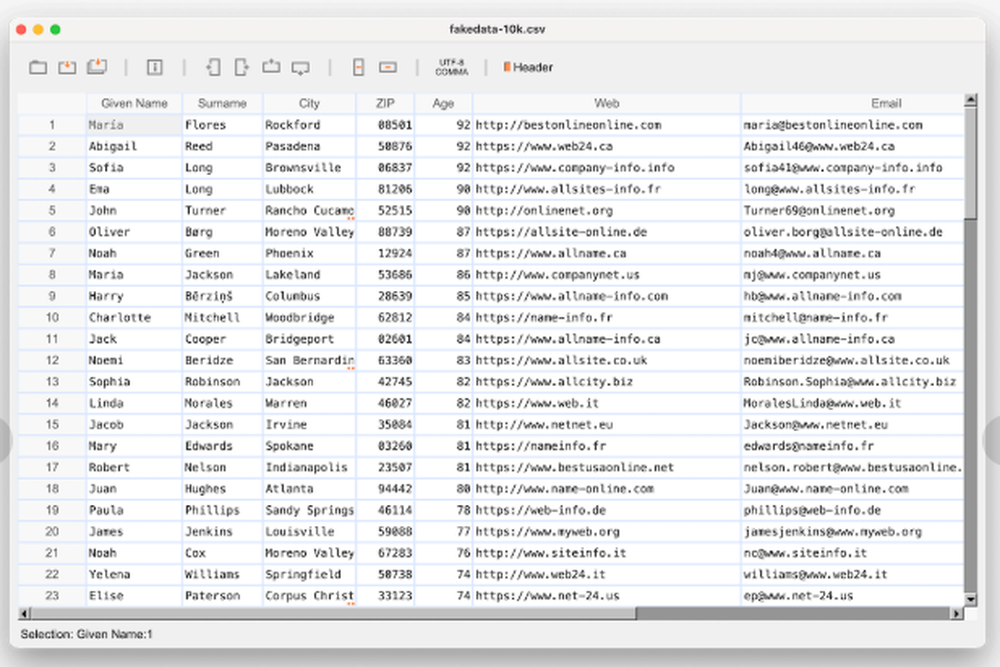This screenshot has height=667, width=1000.
Task: Select the email cell "williams@www.web24.it"
Action: (853, 575)
